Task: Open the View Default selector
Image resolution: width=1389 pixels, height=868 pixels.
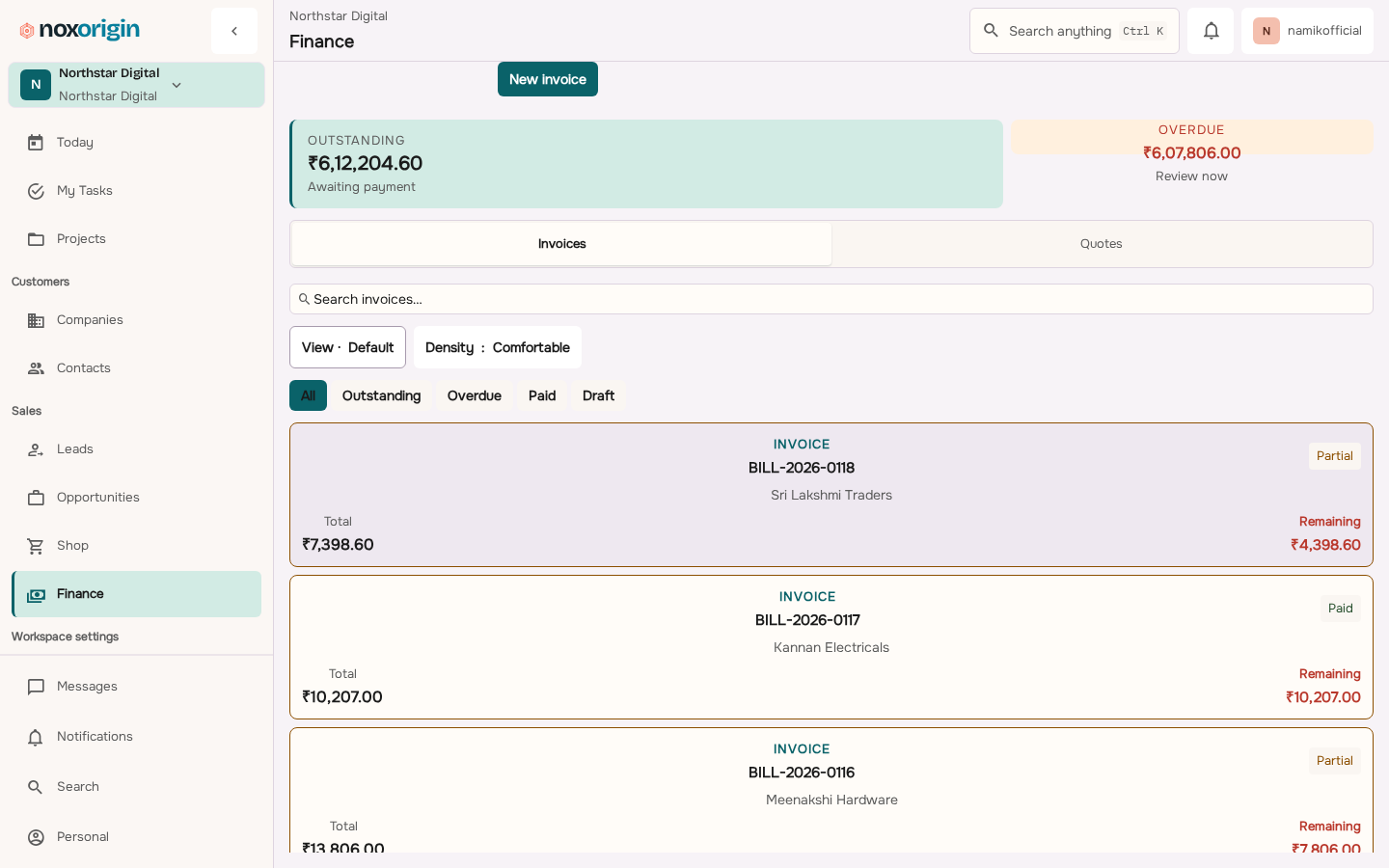Action: 347,347
